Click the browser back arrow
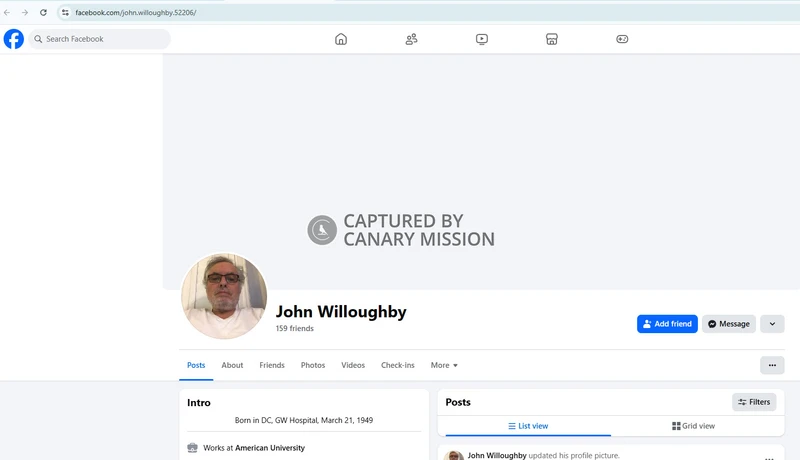800x460 pixels. coord(7,12)
